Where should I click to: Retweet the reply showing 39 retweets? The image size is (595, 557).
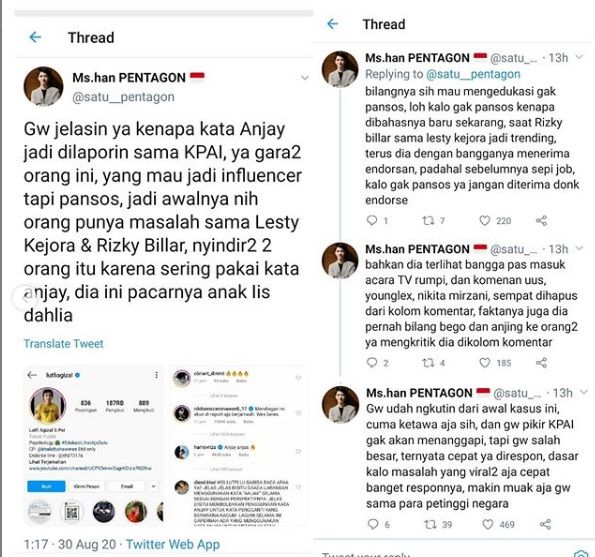(x=431, y=524)
